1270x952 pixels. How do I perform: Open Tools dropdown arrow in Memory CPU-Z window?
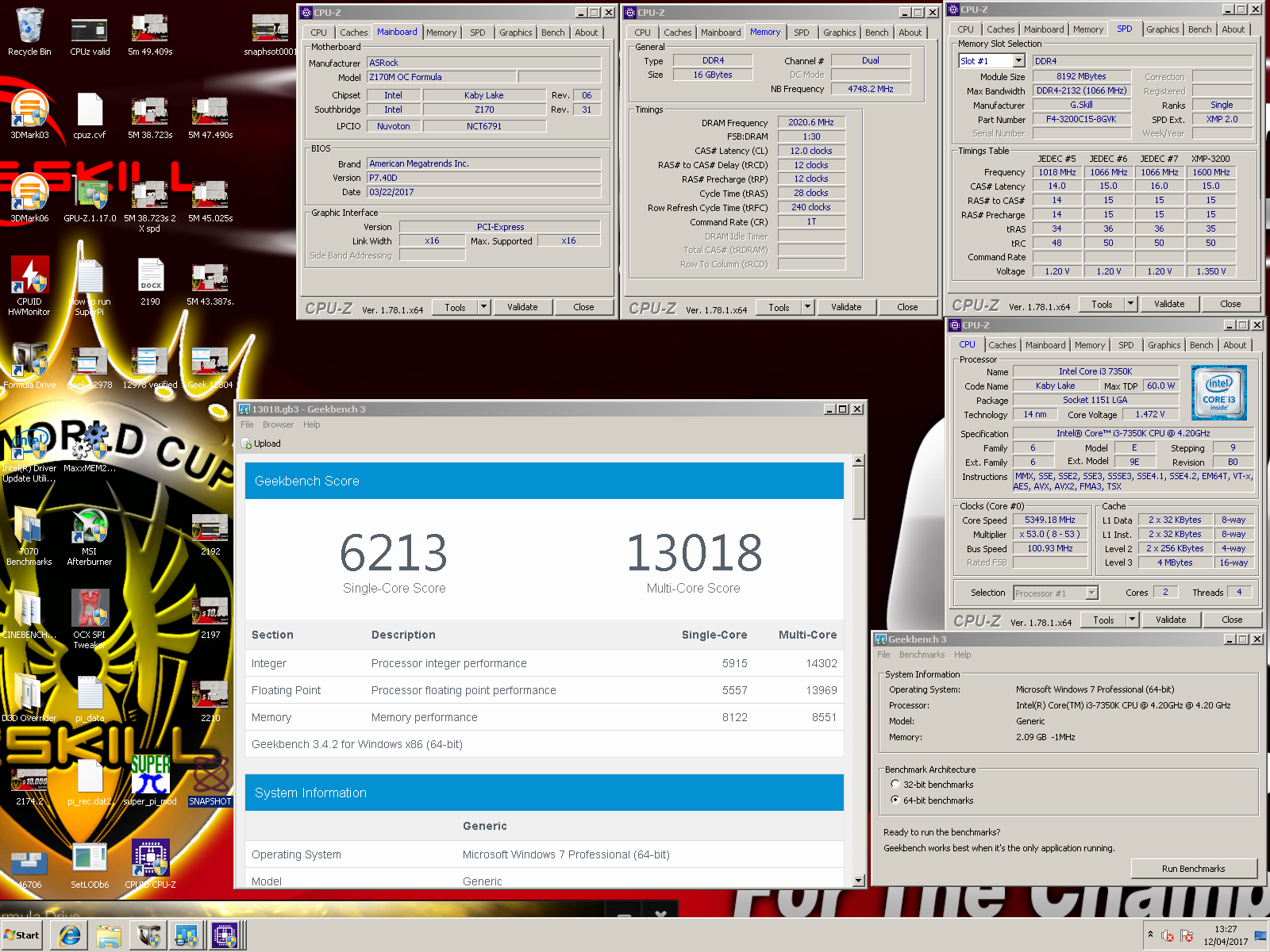807,307
